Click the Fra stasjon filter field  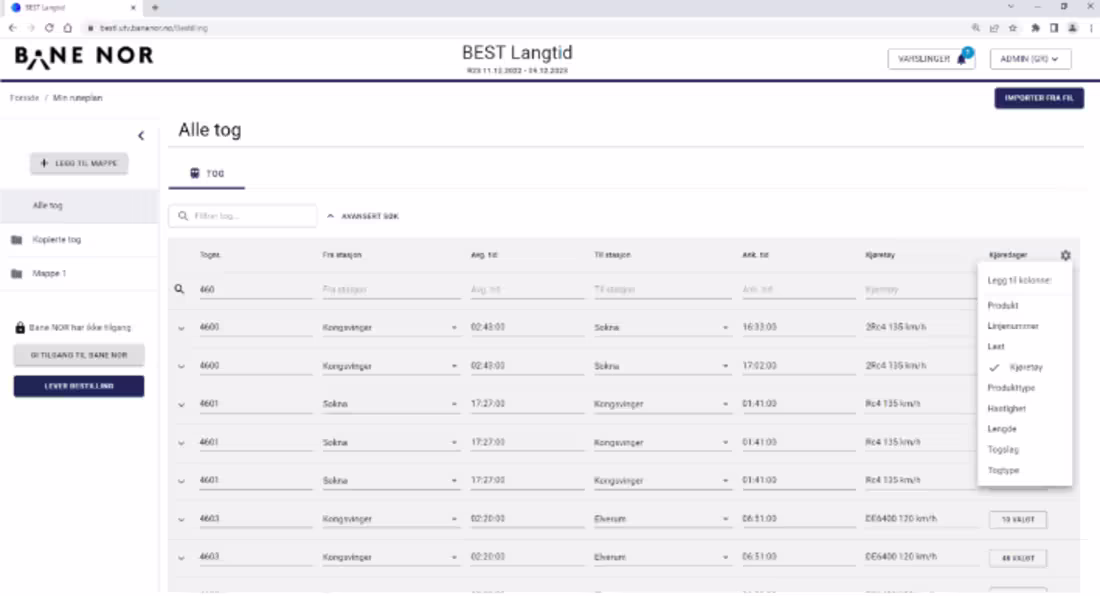pos(391,290)
